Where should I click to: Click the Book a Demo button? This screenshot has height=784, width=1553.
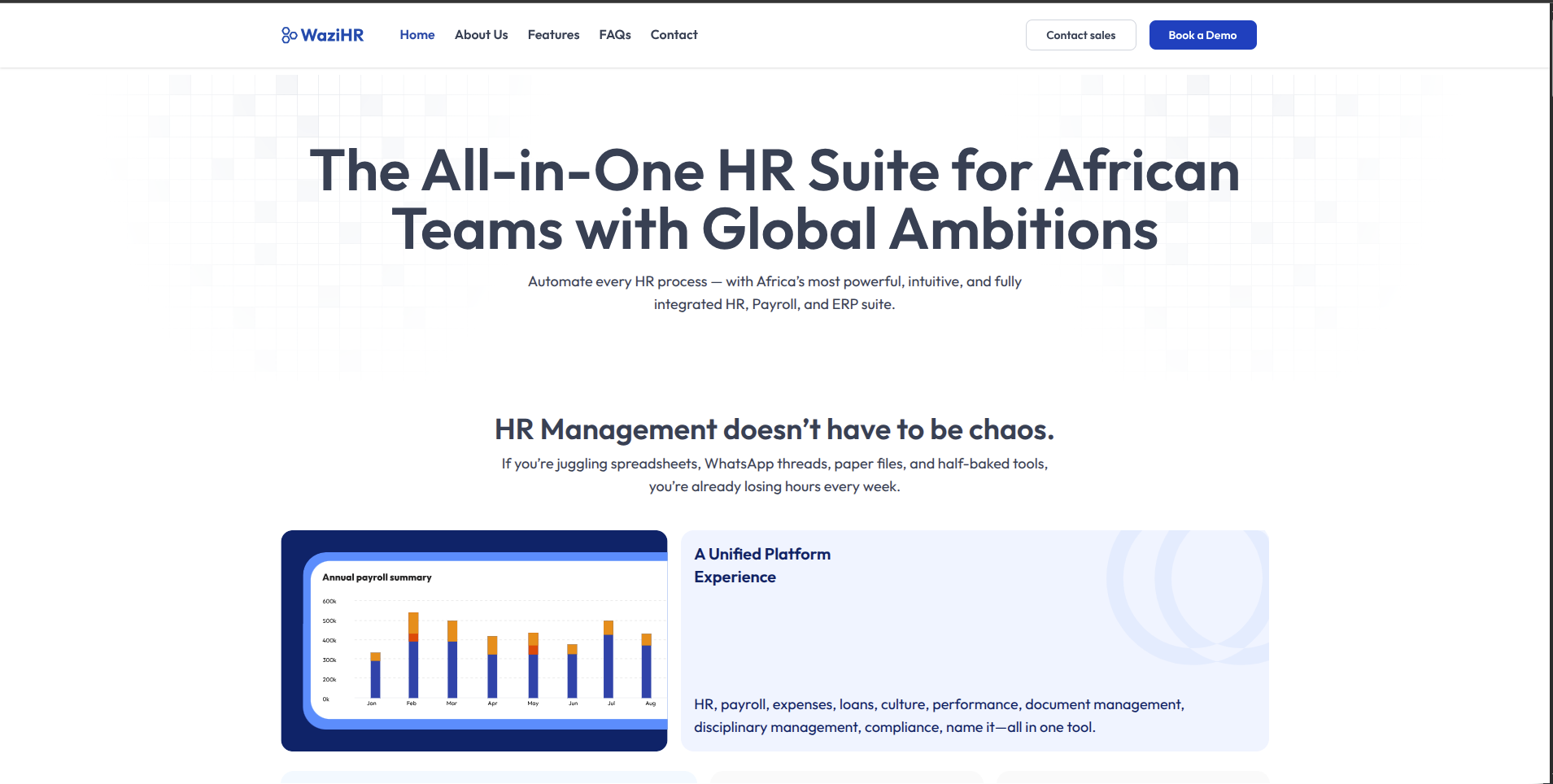[1202, 35]
